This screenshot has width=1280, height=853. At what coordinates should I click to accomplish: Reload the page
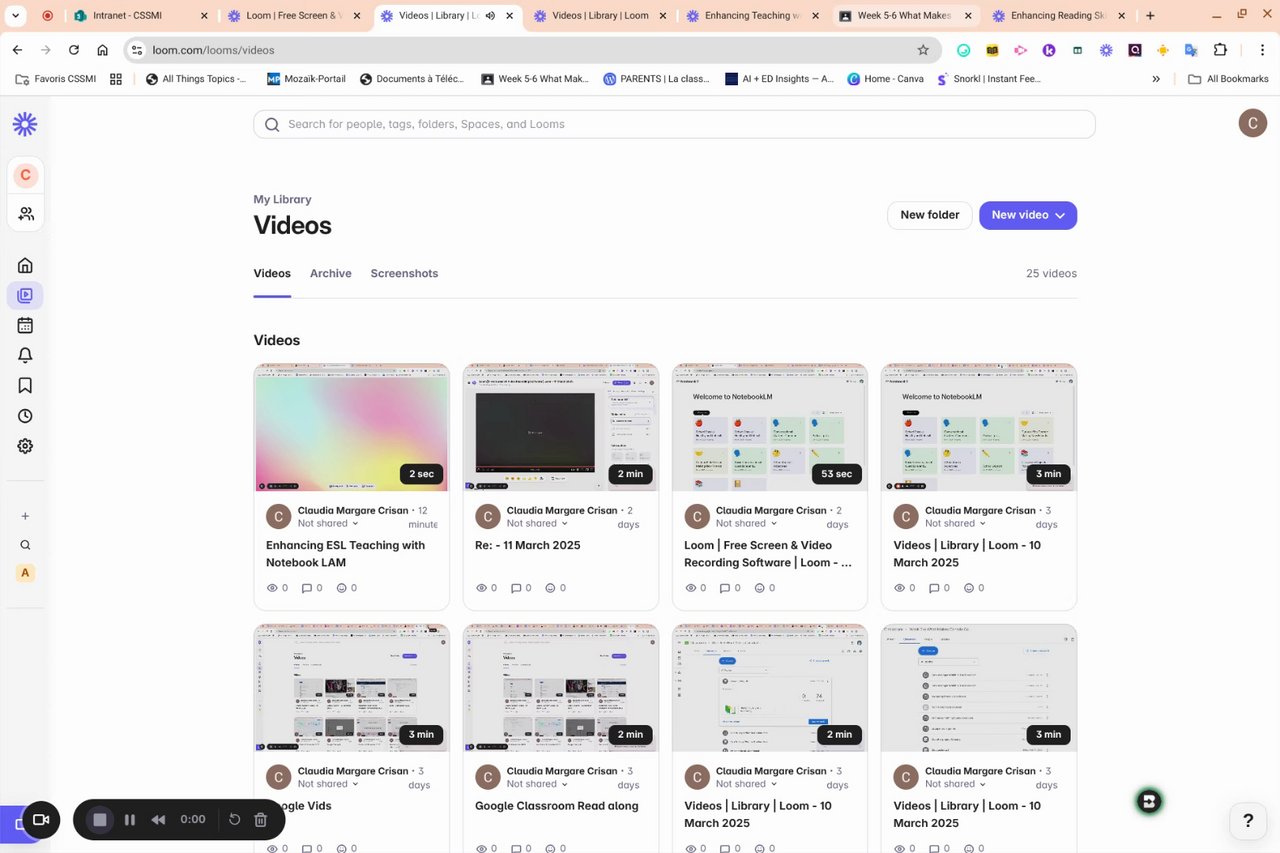click(74, 50)
